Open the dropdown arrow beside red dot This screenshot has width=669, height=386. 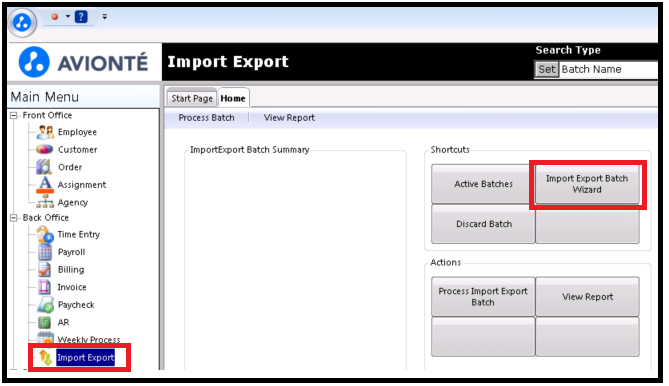pos(67,17)
